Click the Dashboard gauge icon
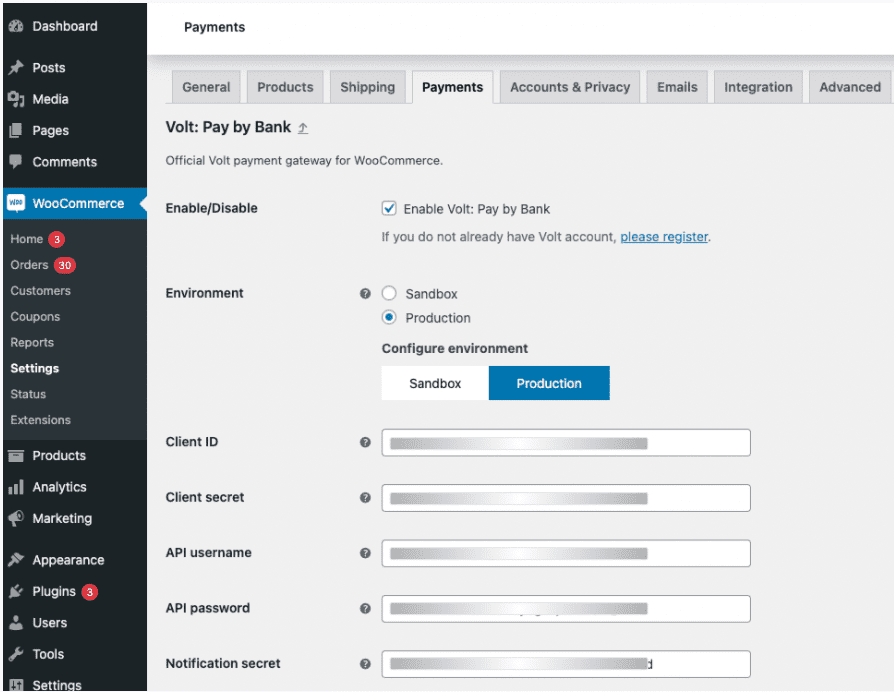Image resolution: width=894 pixels, height=692 pixels. pos(16,26)
